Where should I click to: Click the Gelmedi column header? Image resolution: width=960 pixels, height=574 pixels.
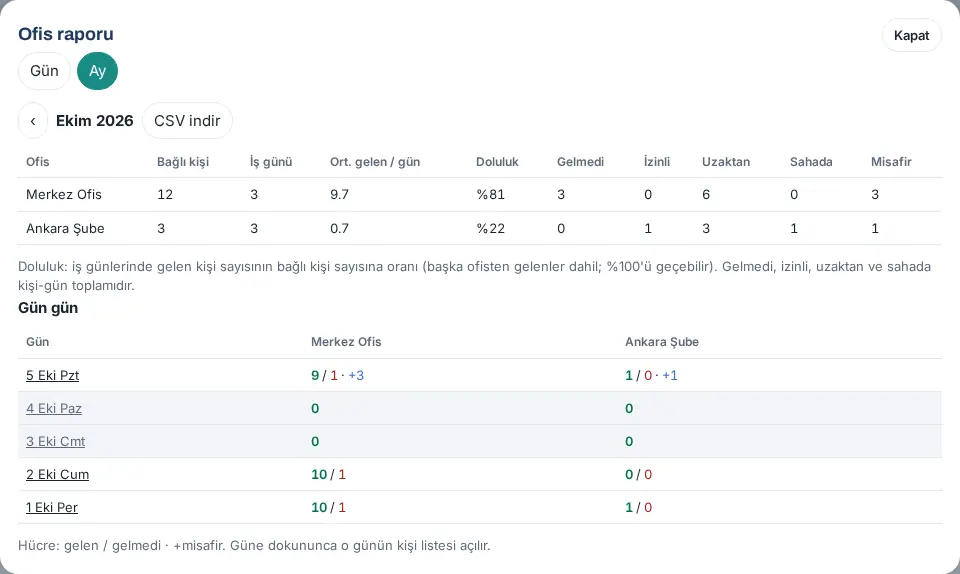[580, 162]
